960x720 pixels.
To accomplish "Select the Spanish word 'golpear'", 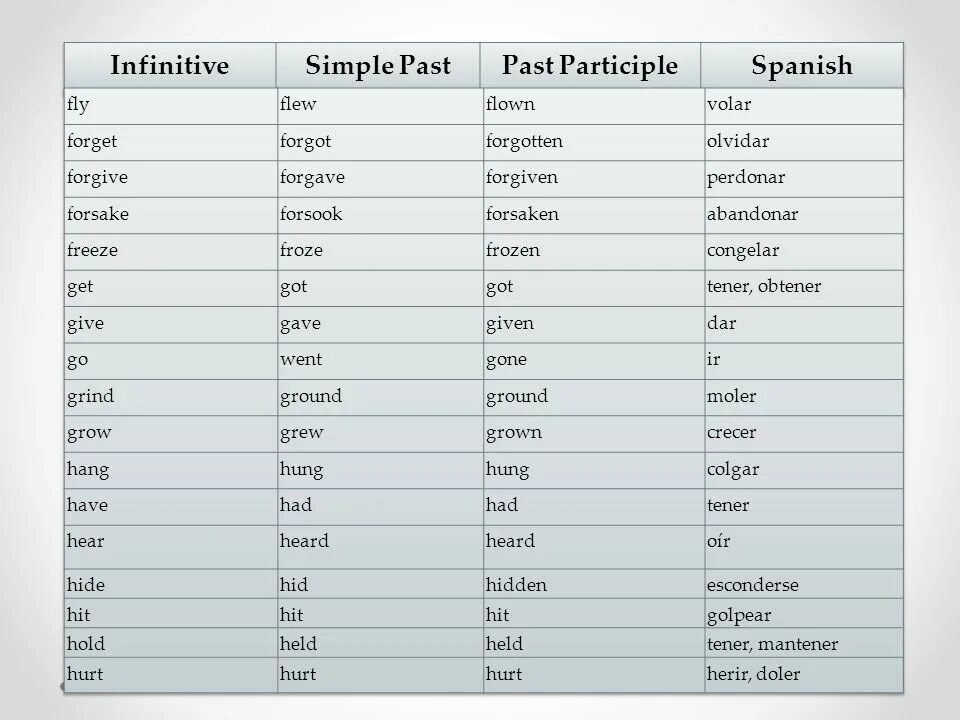I will click(x=739, y=615).
